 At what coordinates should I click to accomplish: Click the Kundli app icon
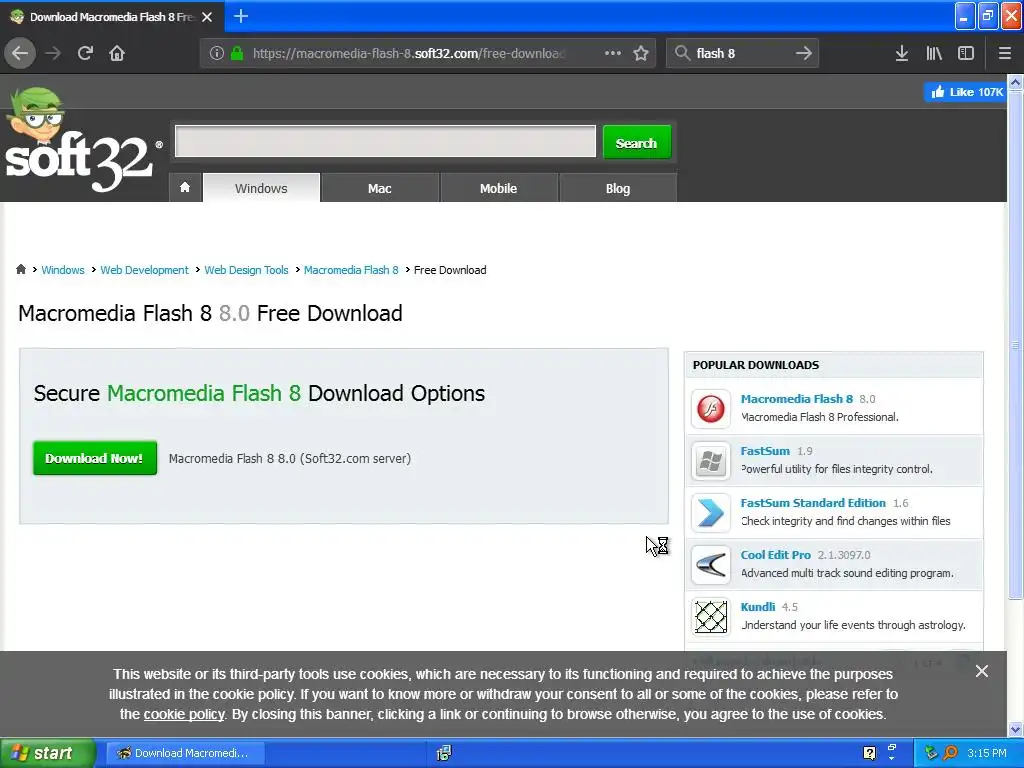711,617
